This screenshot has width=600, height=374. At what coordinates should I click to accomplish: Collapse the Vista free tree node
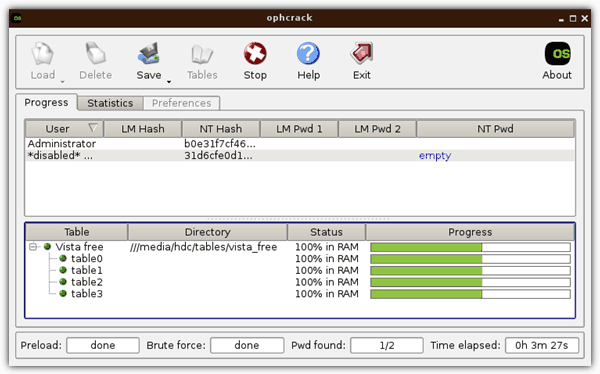(33, 247)
